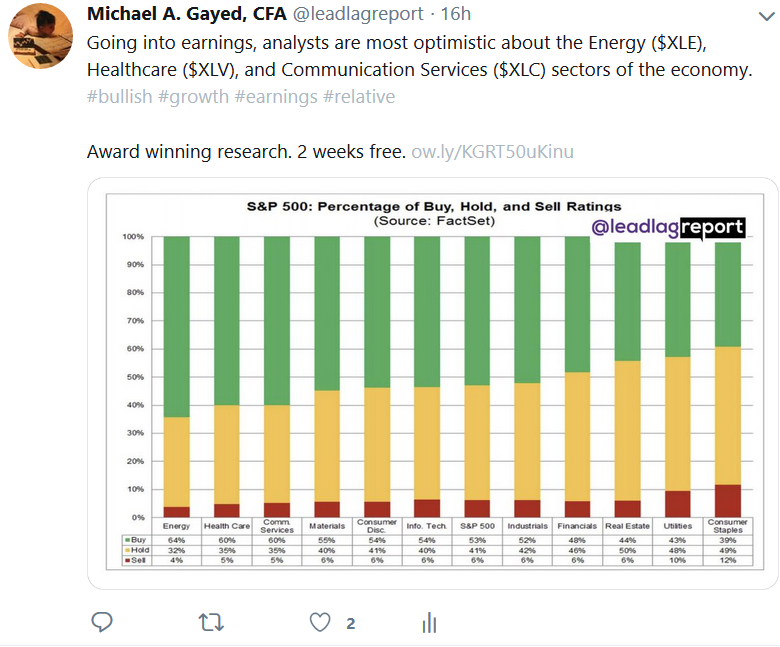Open tweet analytics bar chart icon
780x647 pixels.
[x=429, y=623]
